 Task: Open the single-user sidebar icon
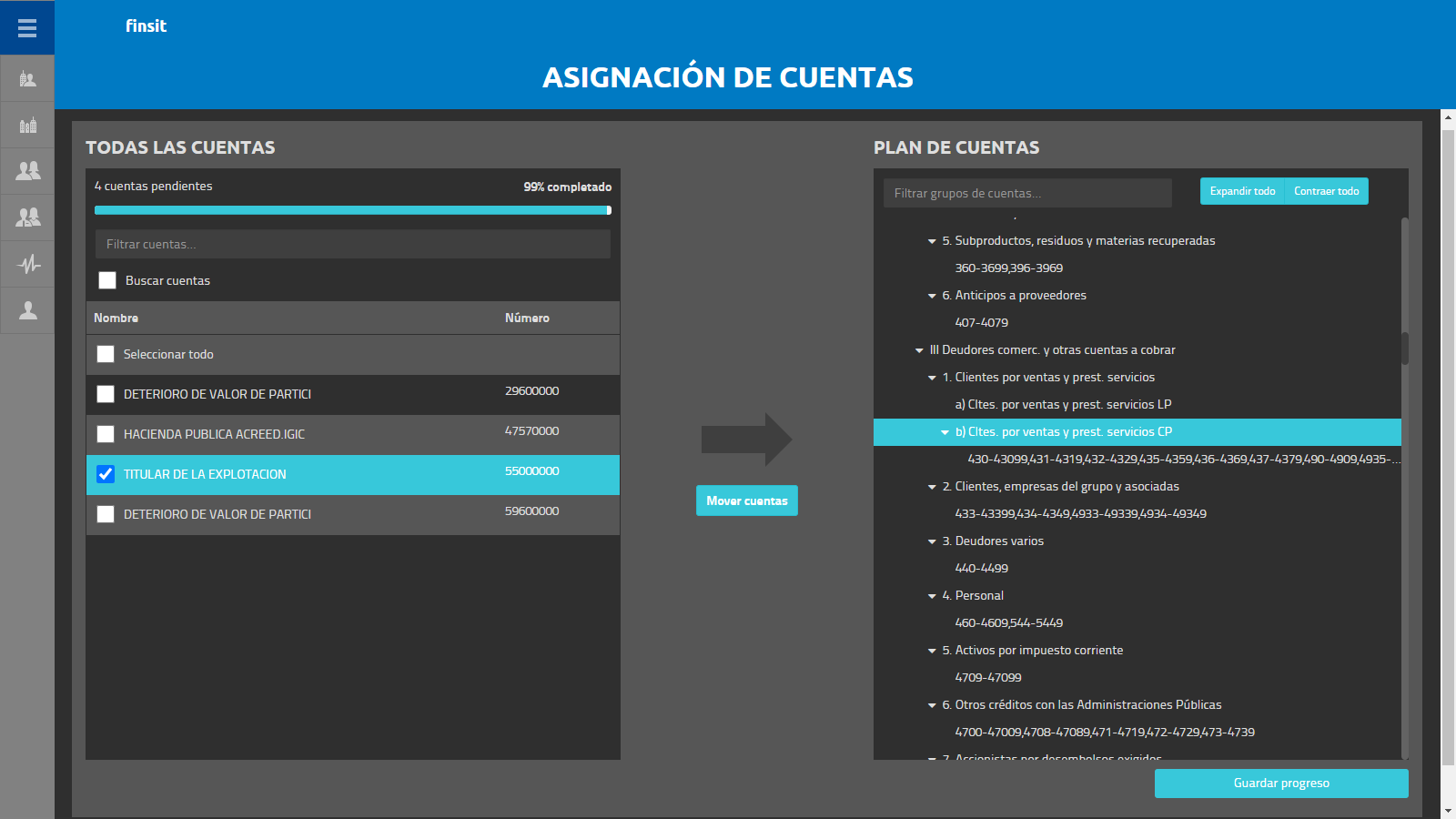(x=28, y=310)
